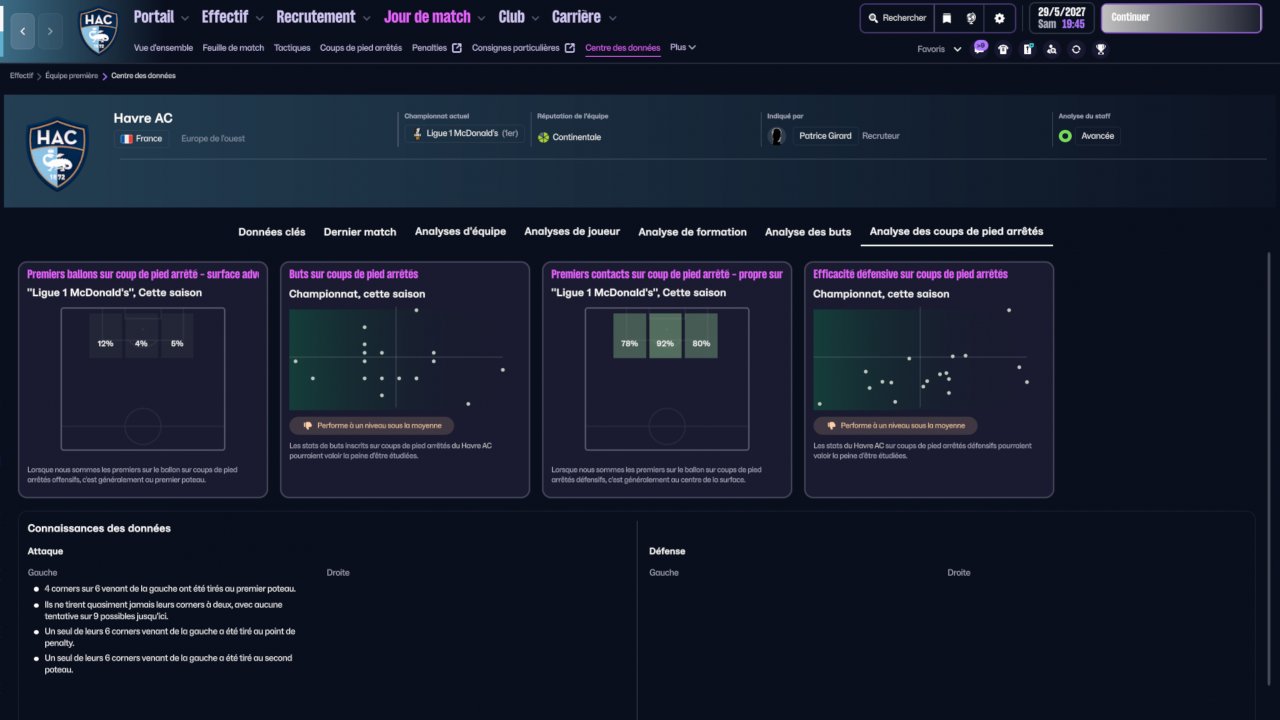Image resolution: width=1280 pixels, height=720 pixels.
Task: Open the Ligue 1 McDonald's competition link
Action: click(x=464, y=134)
